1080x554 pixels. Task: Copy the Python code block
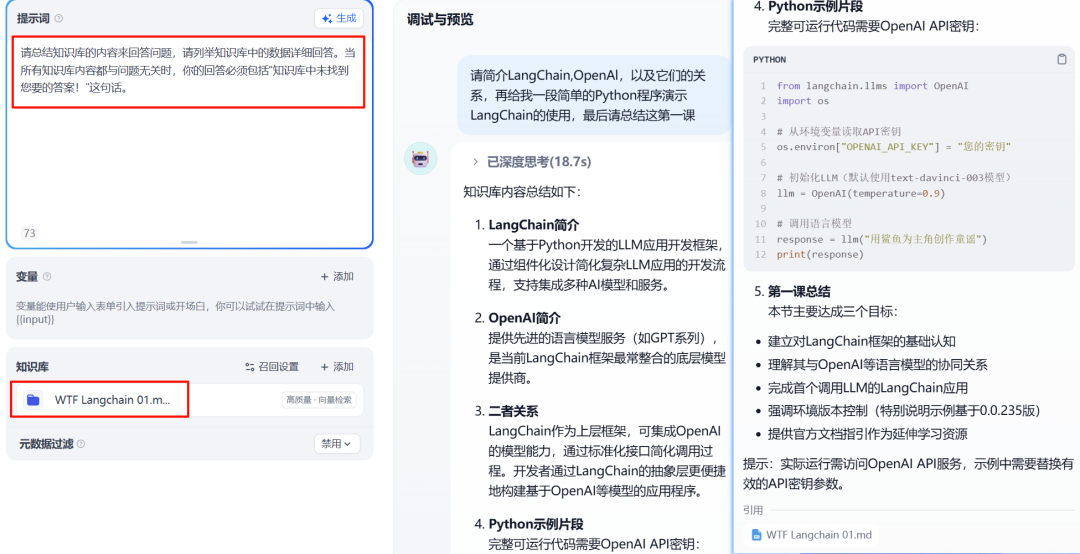click(x=1061, y=59)
